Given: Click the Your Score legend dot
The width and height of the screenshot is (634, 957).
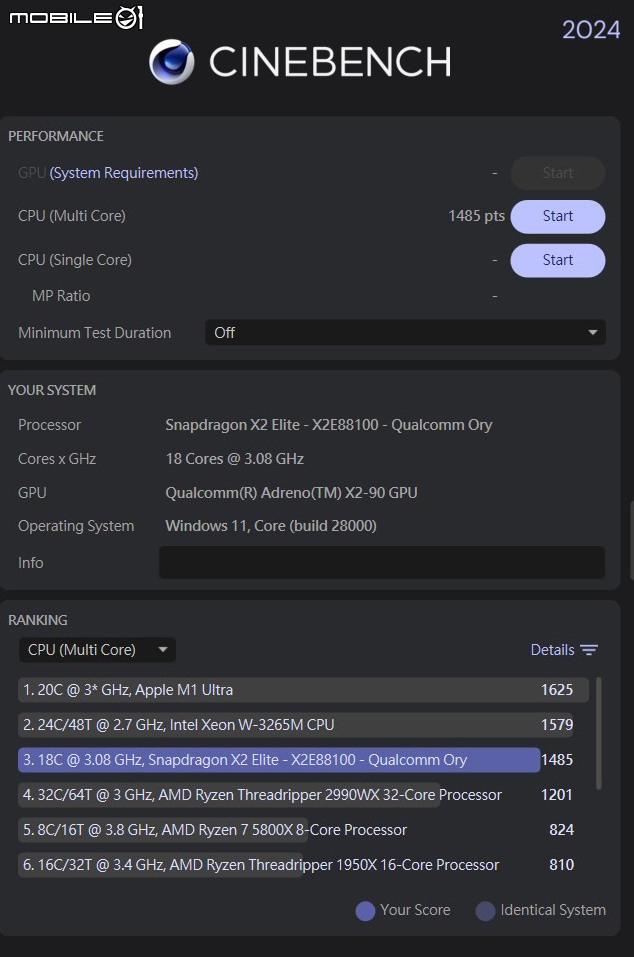Looking at the screenshot, I should [x=365, y=911].
